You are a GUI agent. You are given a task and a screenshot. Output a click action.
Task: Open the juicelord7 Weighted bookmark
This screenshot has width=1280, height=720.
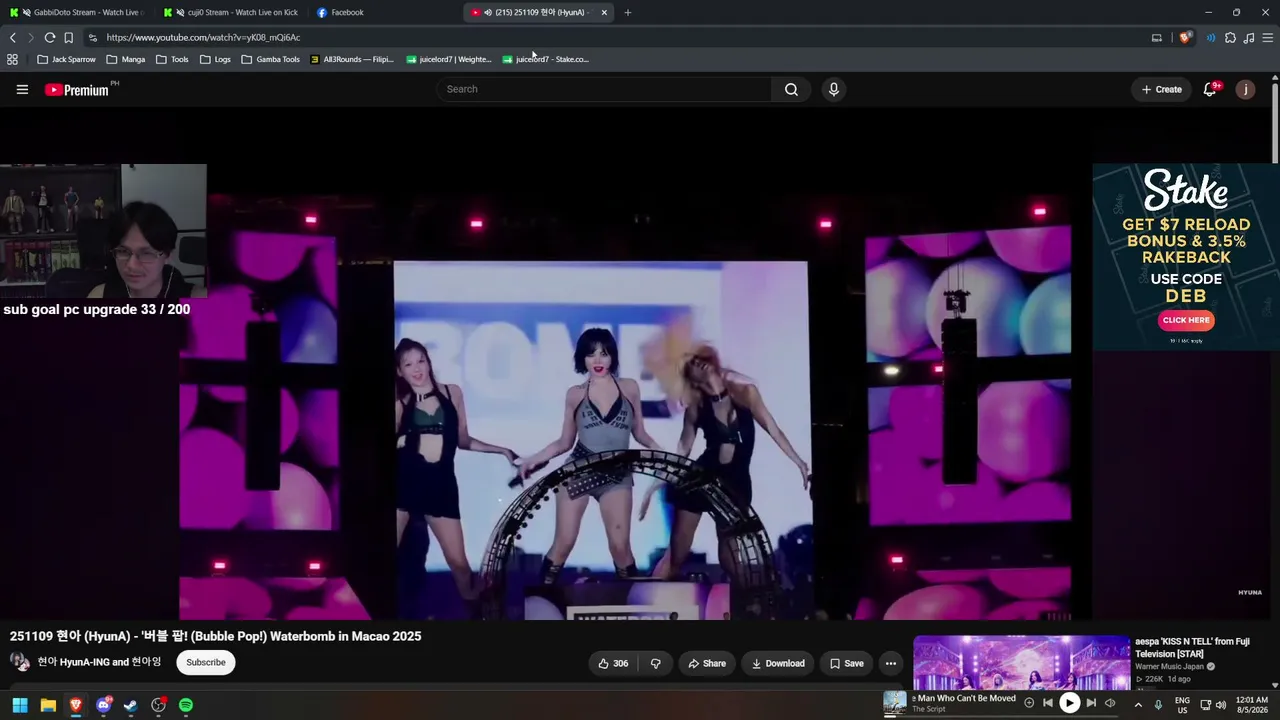[x=449, y=59]
